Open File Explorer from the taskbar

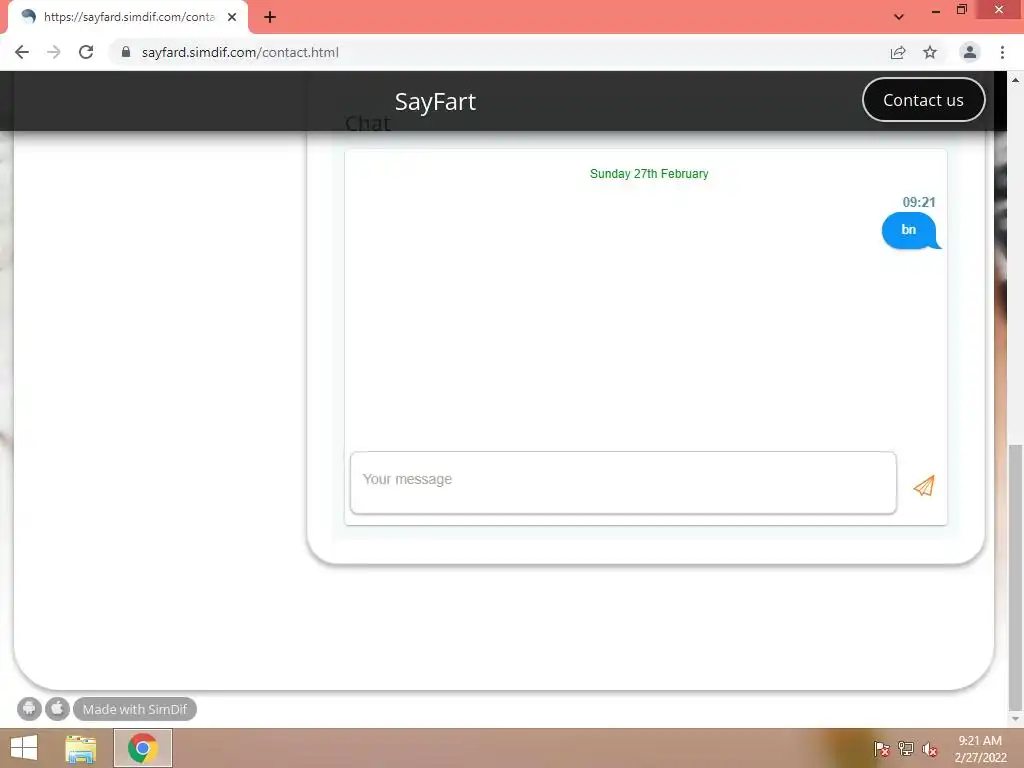pos(80,748)
